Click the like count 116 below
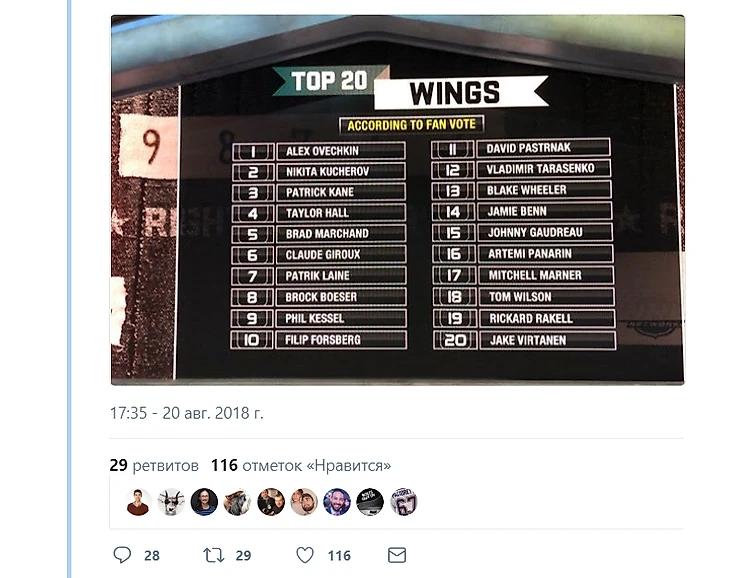The height and width of the screenshot is (578, 730). coord(339,556)
